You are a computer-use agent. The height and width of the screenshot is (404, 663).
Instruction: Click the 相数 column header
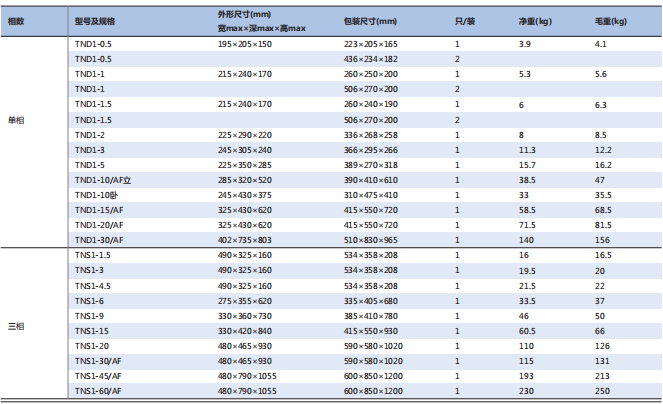point(16,20)
